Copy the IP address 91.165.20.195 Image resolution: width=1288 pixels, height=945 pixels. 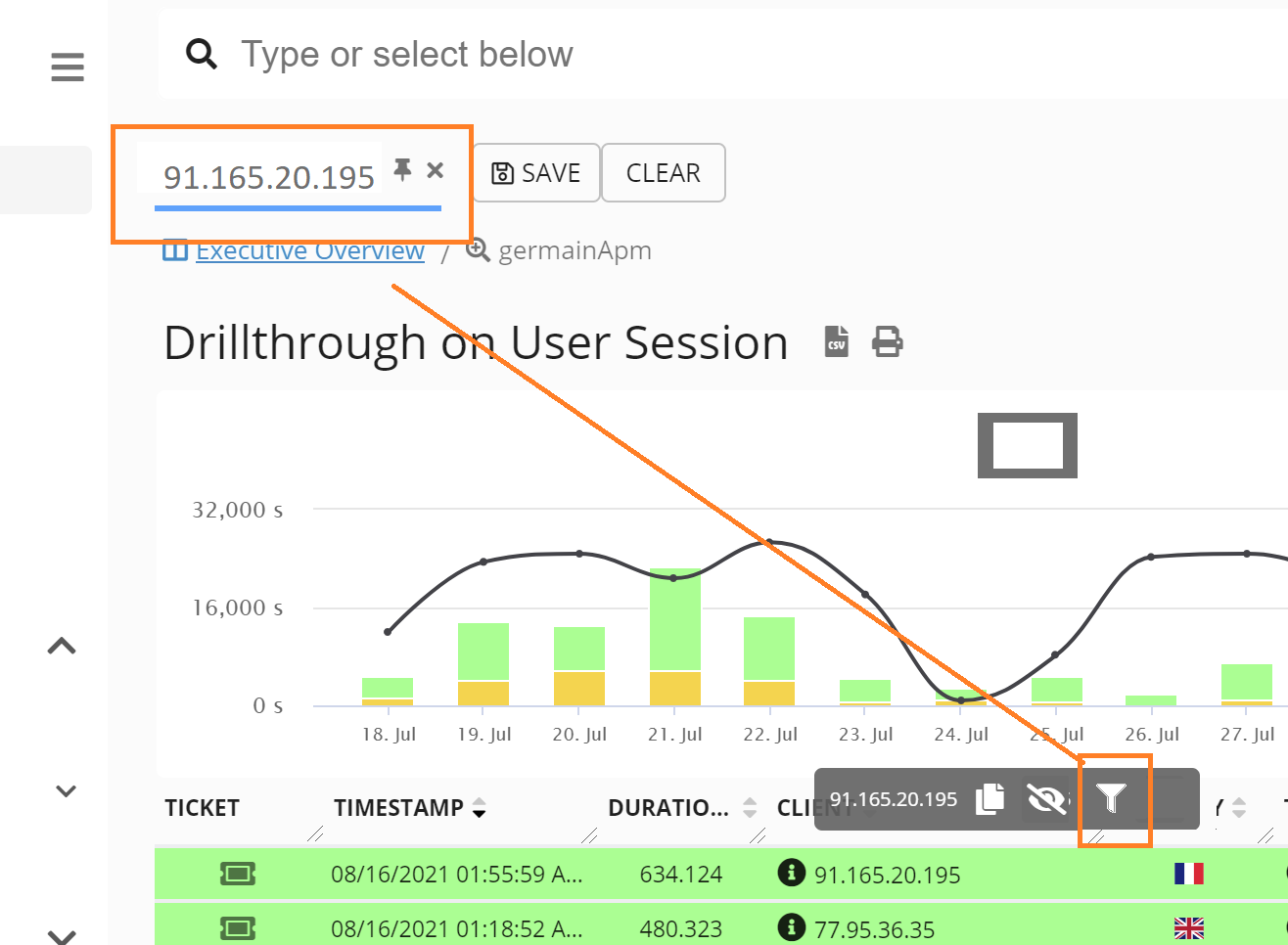(989, 799)
